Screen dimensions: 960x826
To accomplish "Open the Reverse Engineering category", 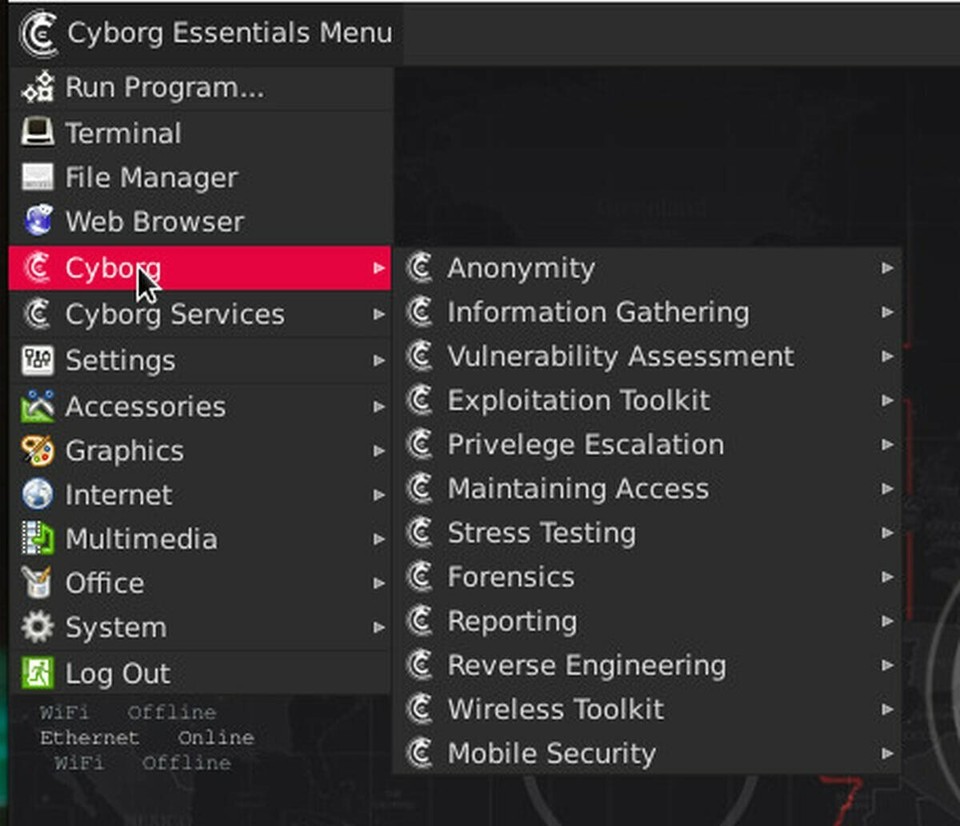I will coord(586,665).
